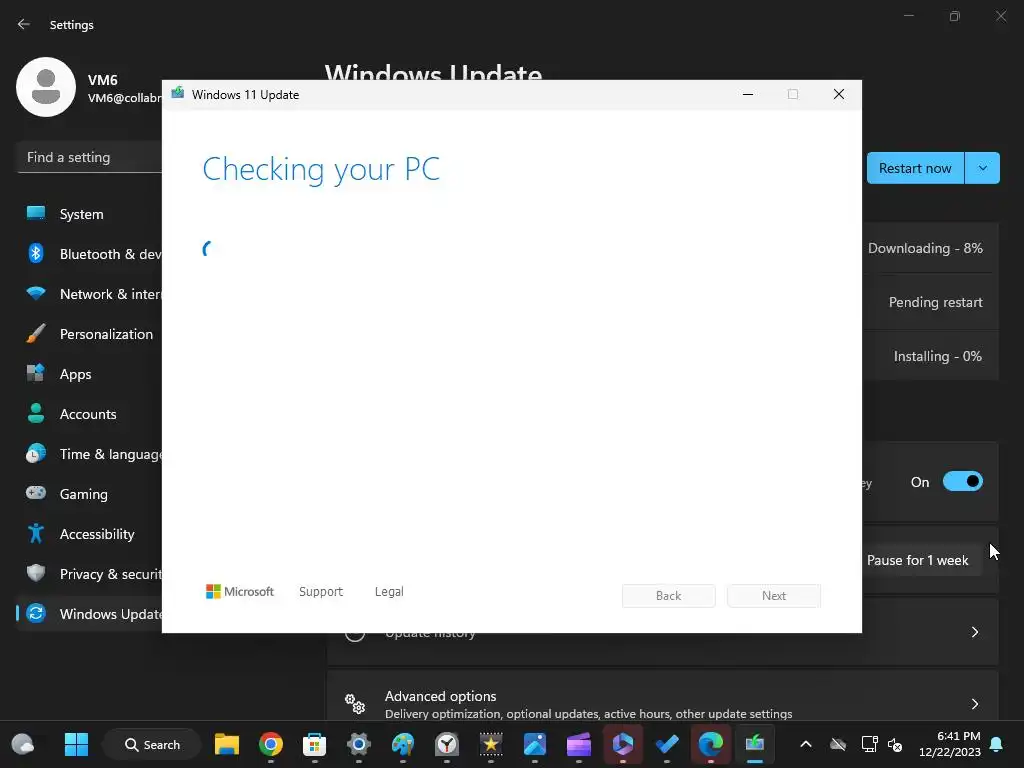
Task: Open Microsoft Store from the taskbar
Action: [x=314, y=744]
